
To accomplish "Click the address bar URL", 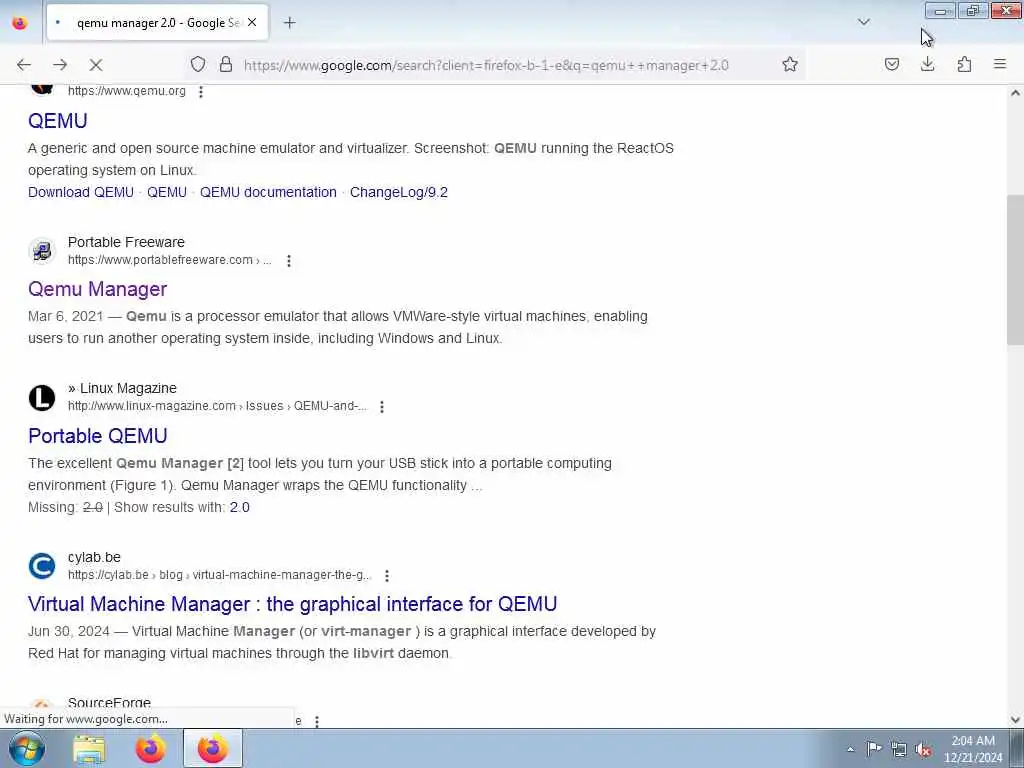I will (x=486, y=65).
